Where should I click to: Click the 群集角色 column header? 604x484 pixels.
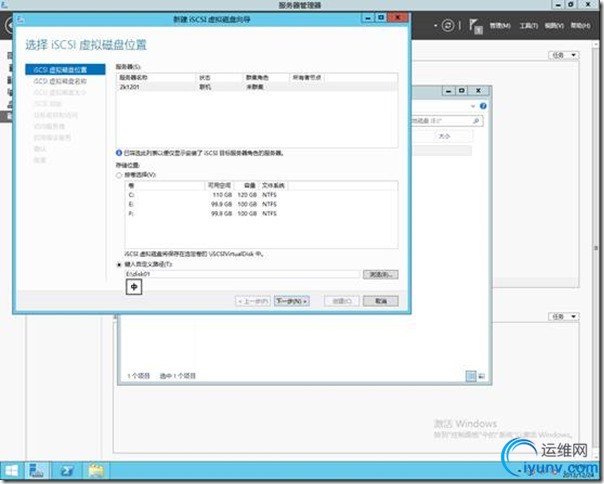(x=266, y=77)
